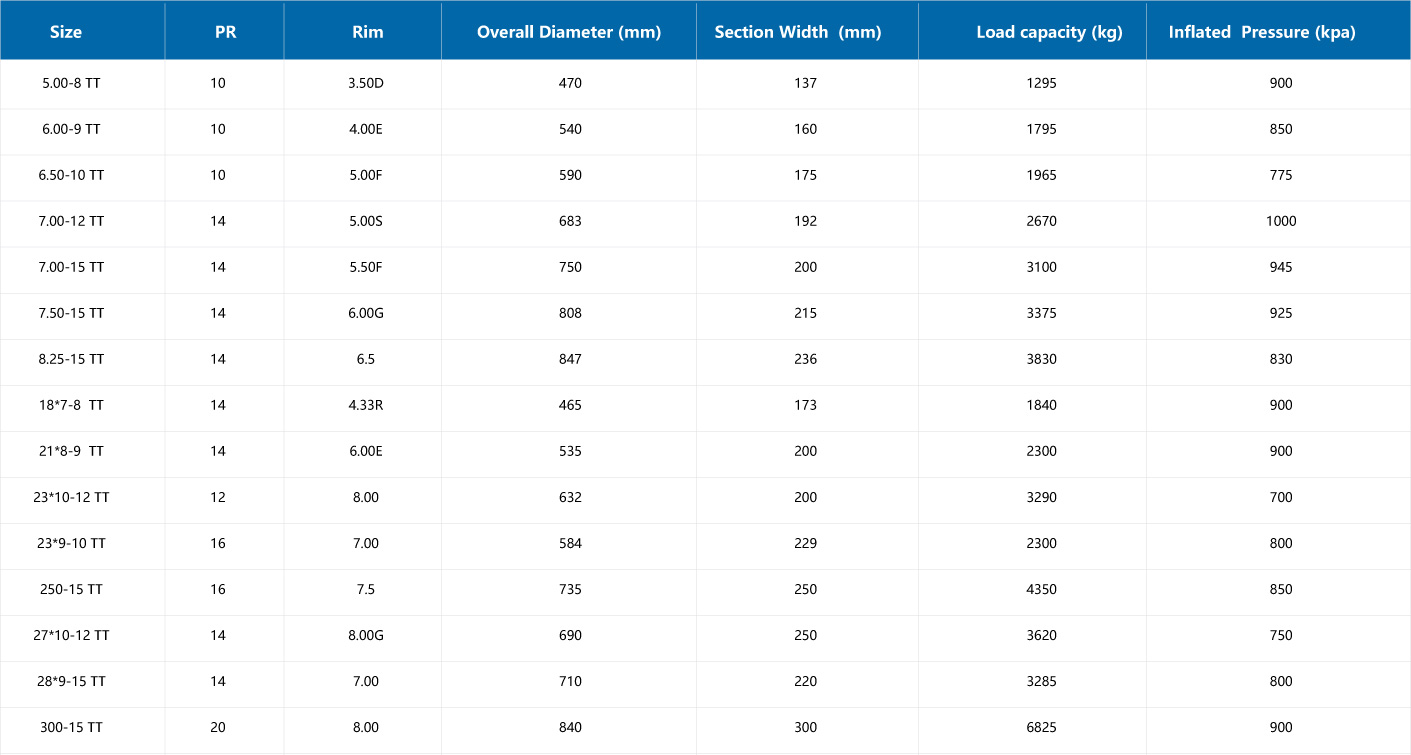This screenshot has width=1411, height=755.
Task: Select the 8.00G rim cell
Action: [x=365, y=635]
